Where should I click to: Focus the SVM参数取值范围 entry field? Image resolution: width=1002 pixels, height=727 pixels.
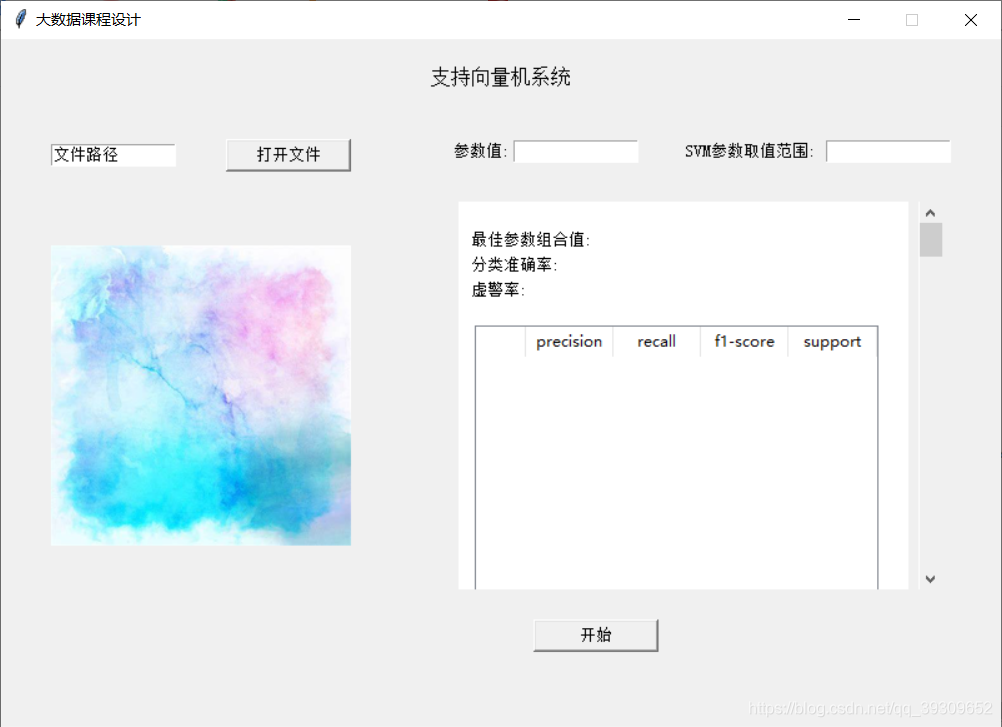click(887, 151)
